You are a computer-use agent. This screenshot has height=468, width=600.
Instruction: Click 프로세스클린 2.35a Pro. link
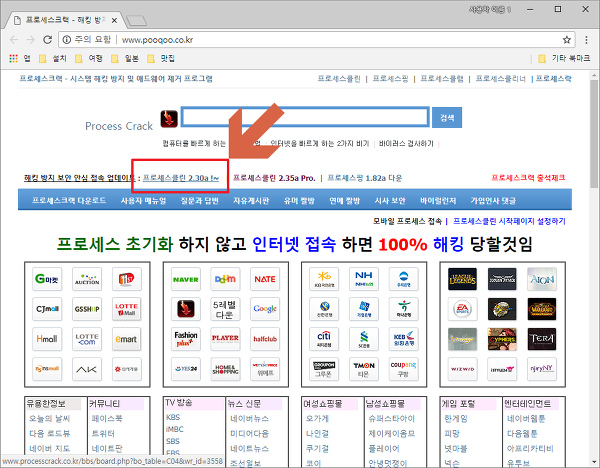274,178
